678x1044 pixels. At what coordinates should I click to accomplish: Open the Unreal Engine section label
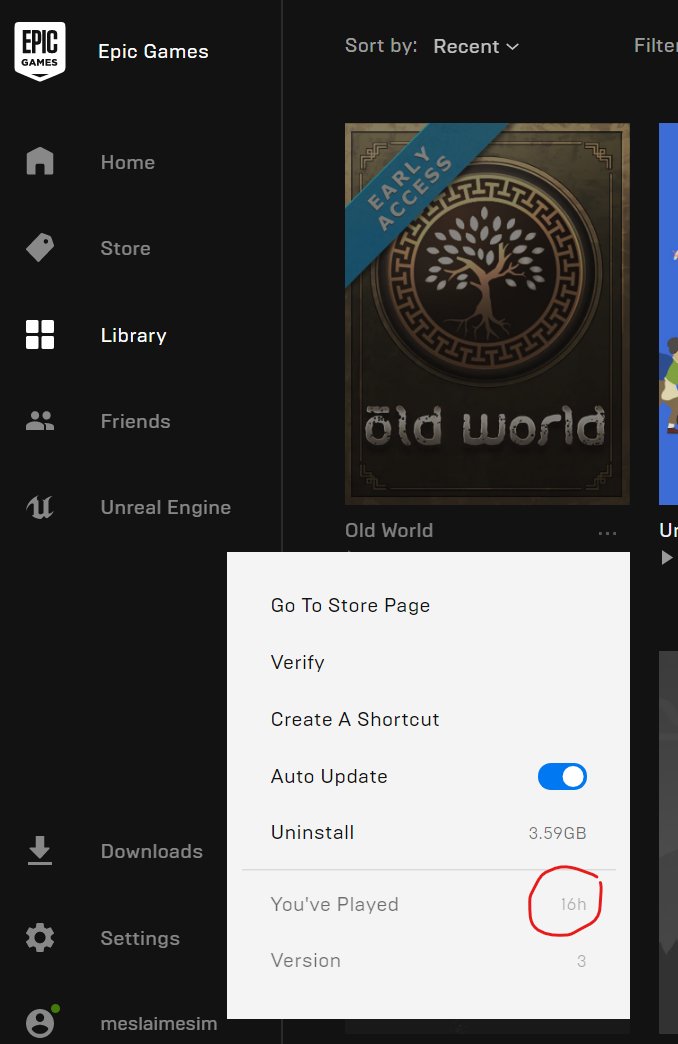coord(166,507)
